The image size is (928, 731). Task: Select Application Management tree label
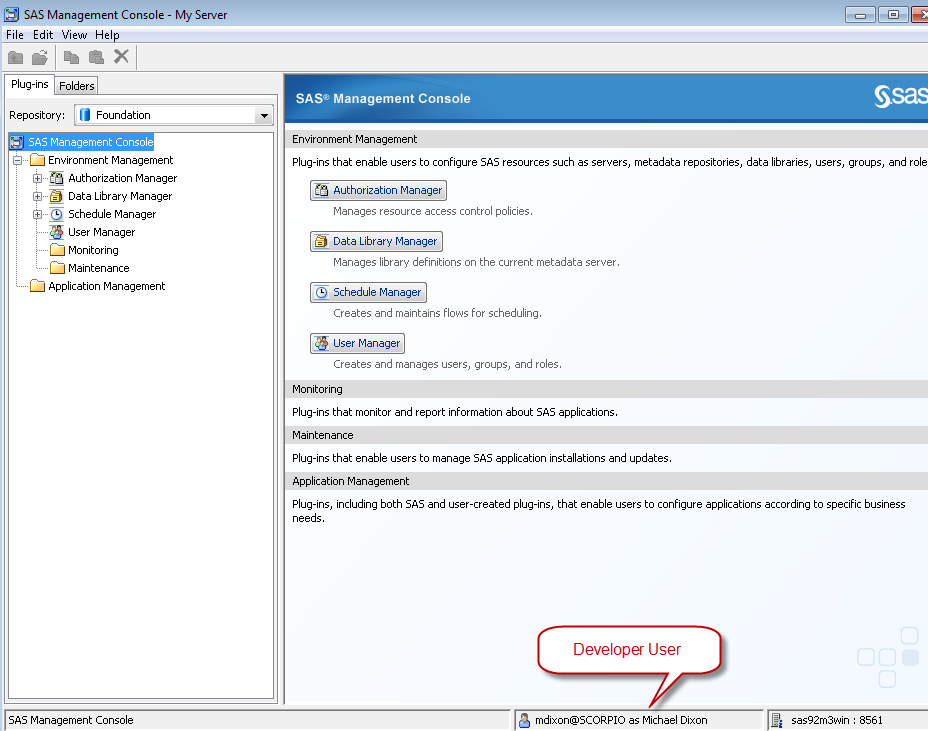pos(107,286)
